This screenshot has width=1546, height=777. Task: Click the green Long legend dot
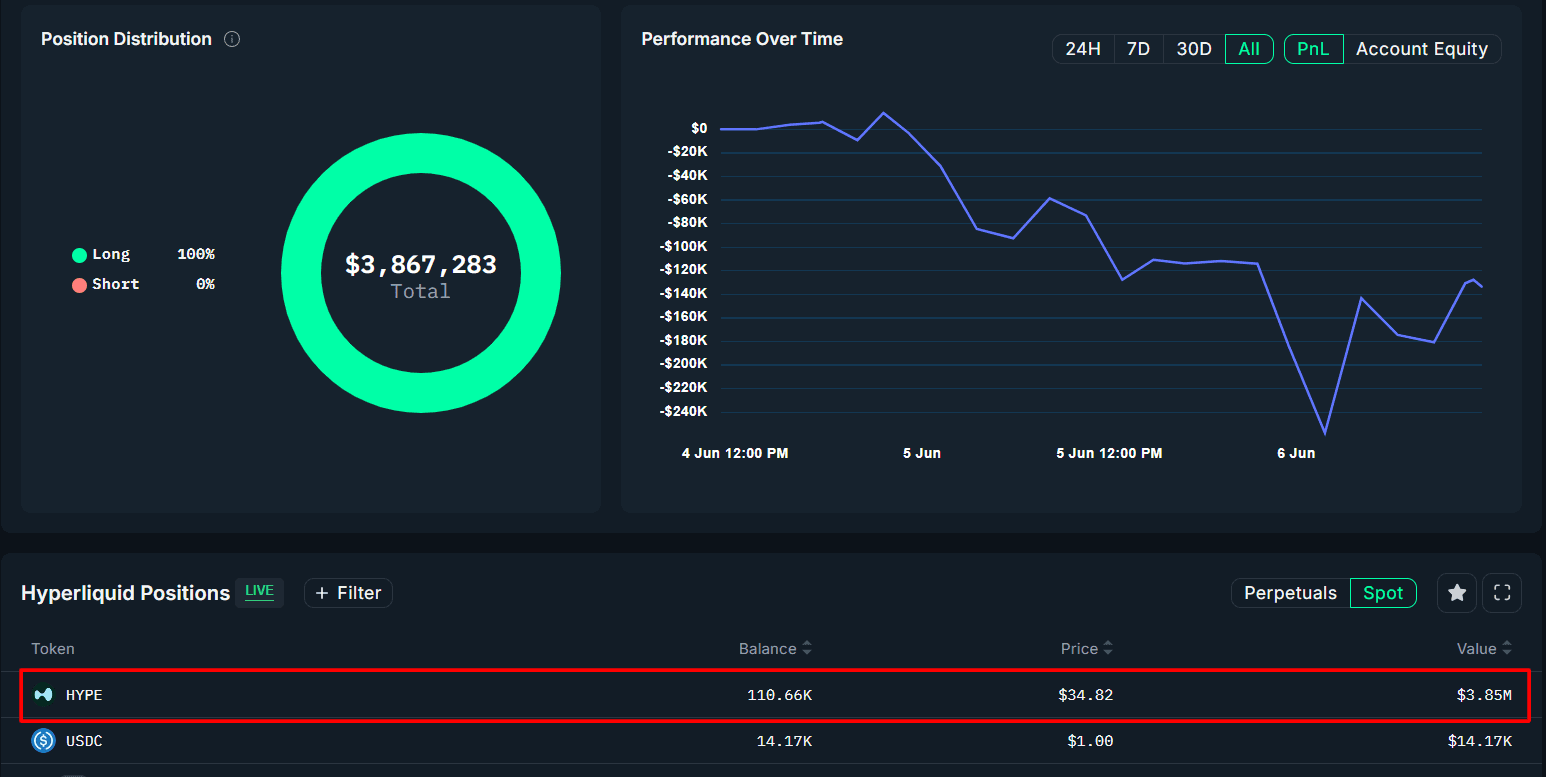tap(79, 256)
